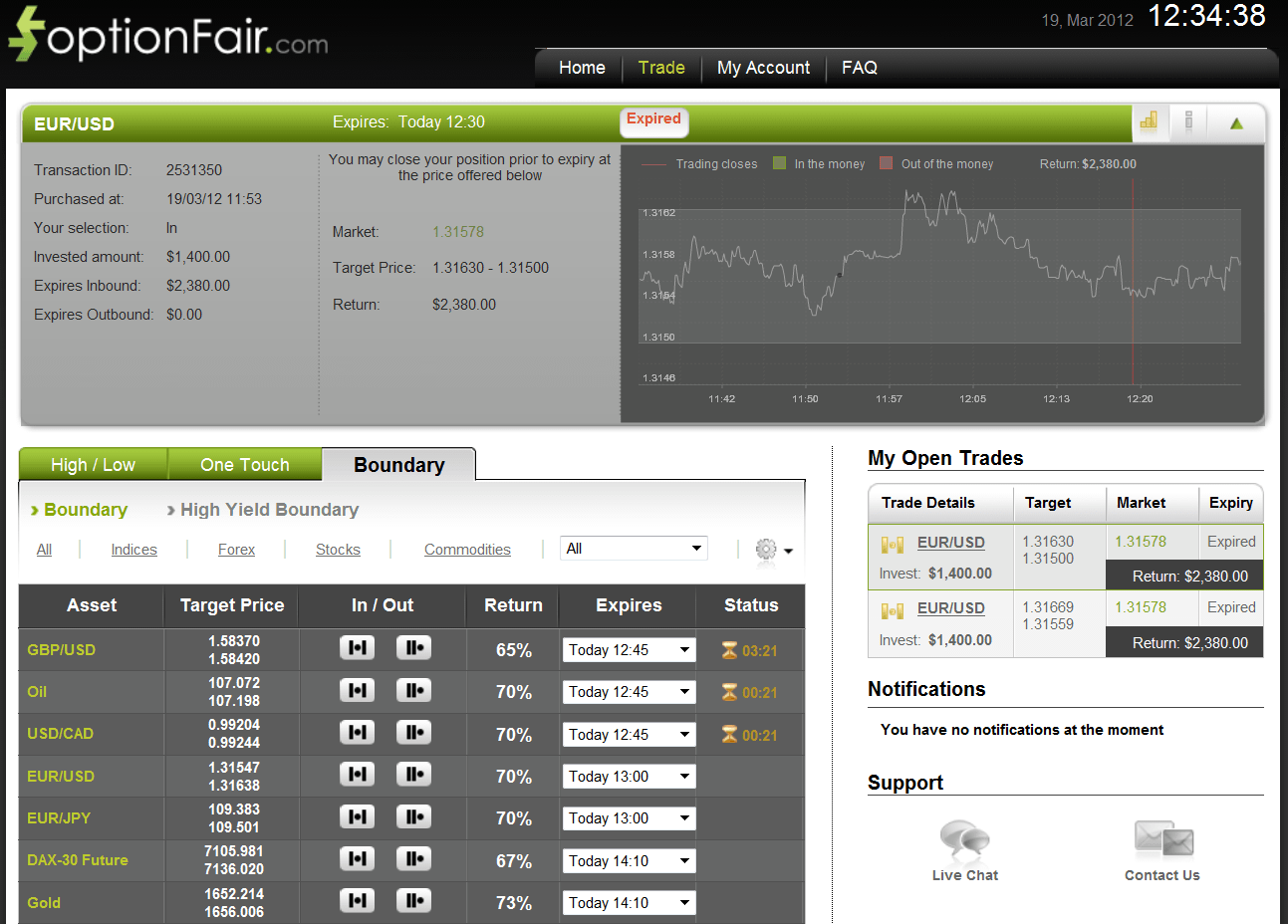Collapse the trade panel with the green triangle
The height and width of the screenshot is (924, 1288).
pos(1235,121)
